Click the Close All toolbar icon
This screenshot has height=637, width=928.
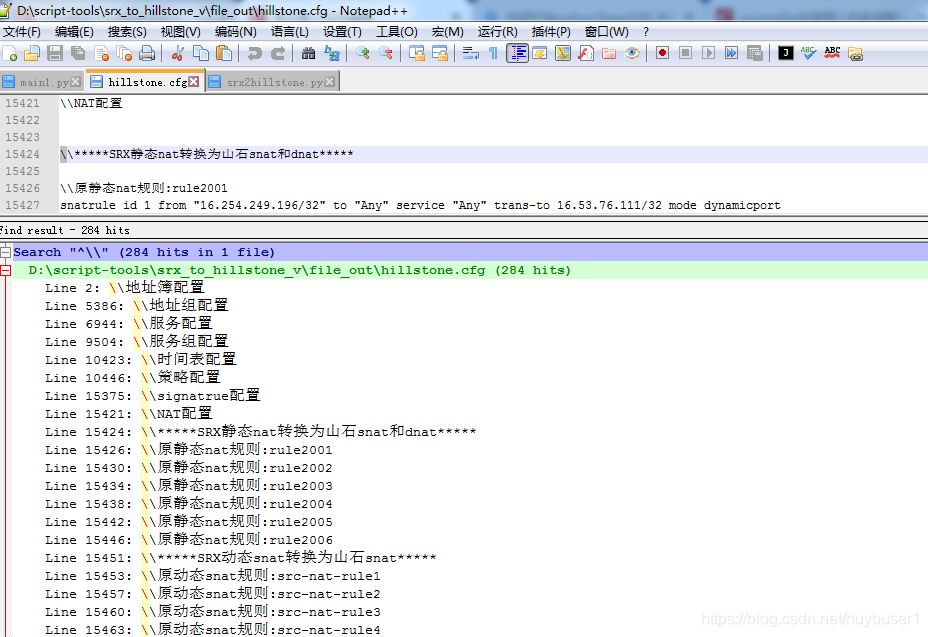(124, 54)
